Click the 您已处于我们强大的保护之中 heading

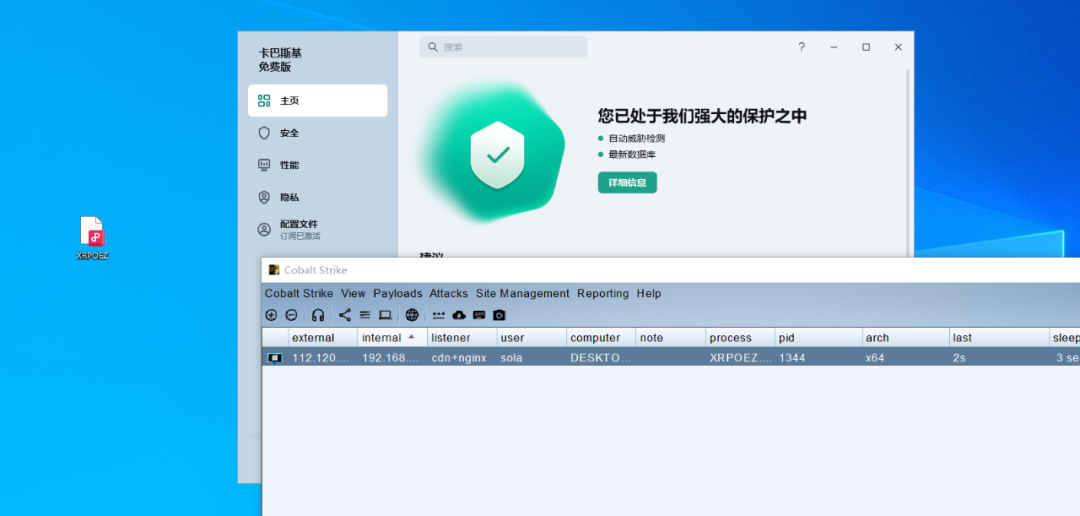(x=702, y=116)
